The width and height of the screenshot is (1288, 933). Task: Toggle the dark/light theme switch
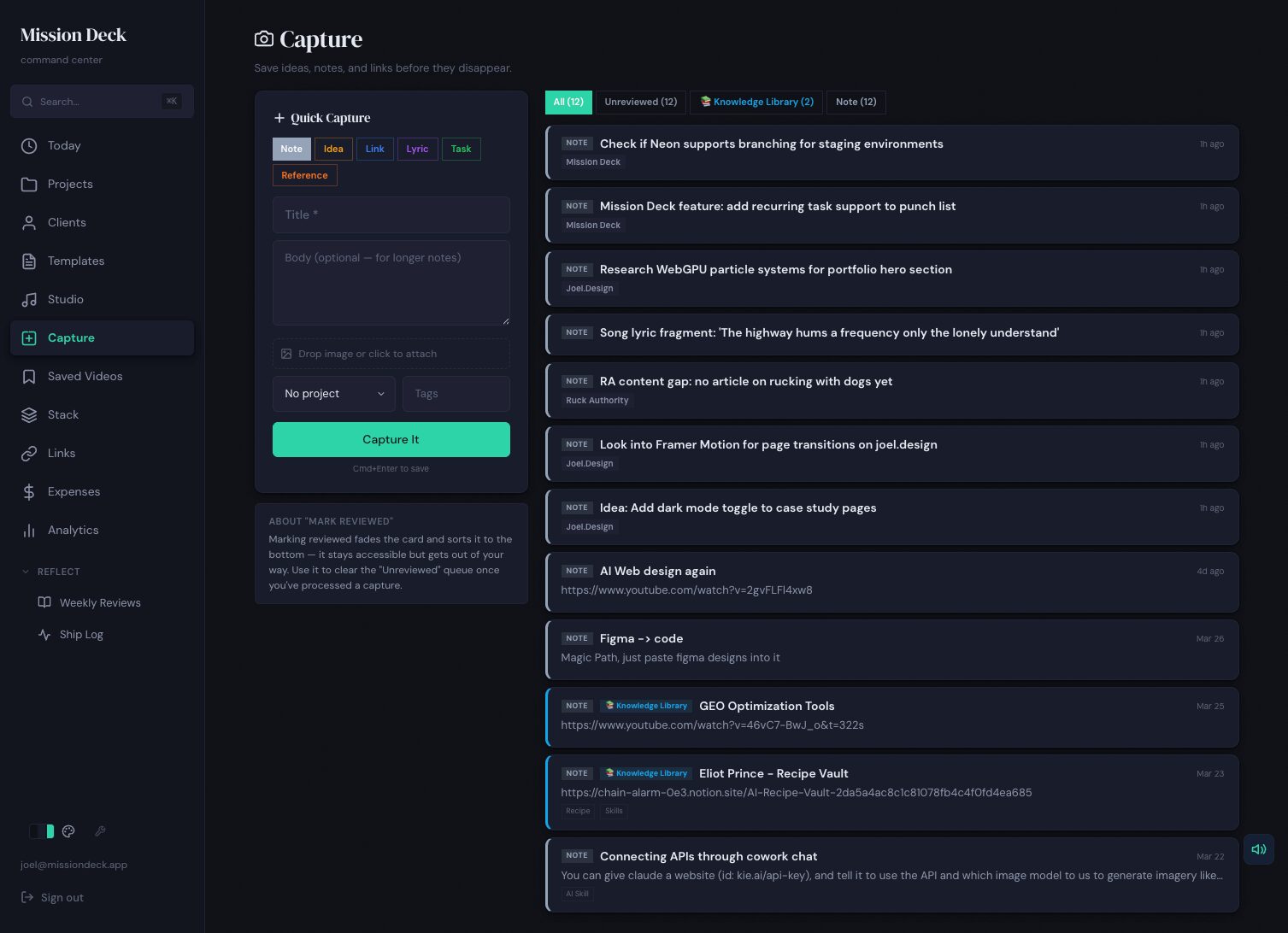click(x=41, y=831)
